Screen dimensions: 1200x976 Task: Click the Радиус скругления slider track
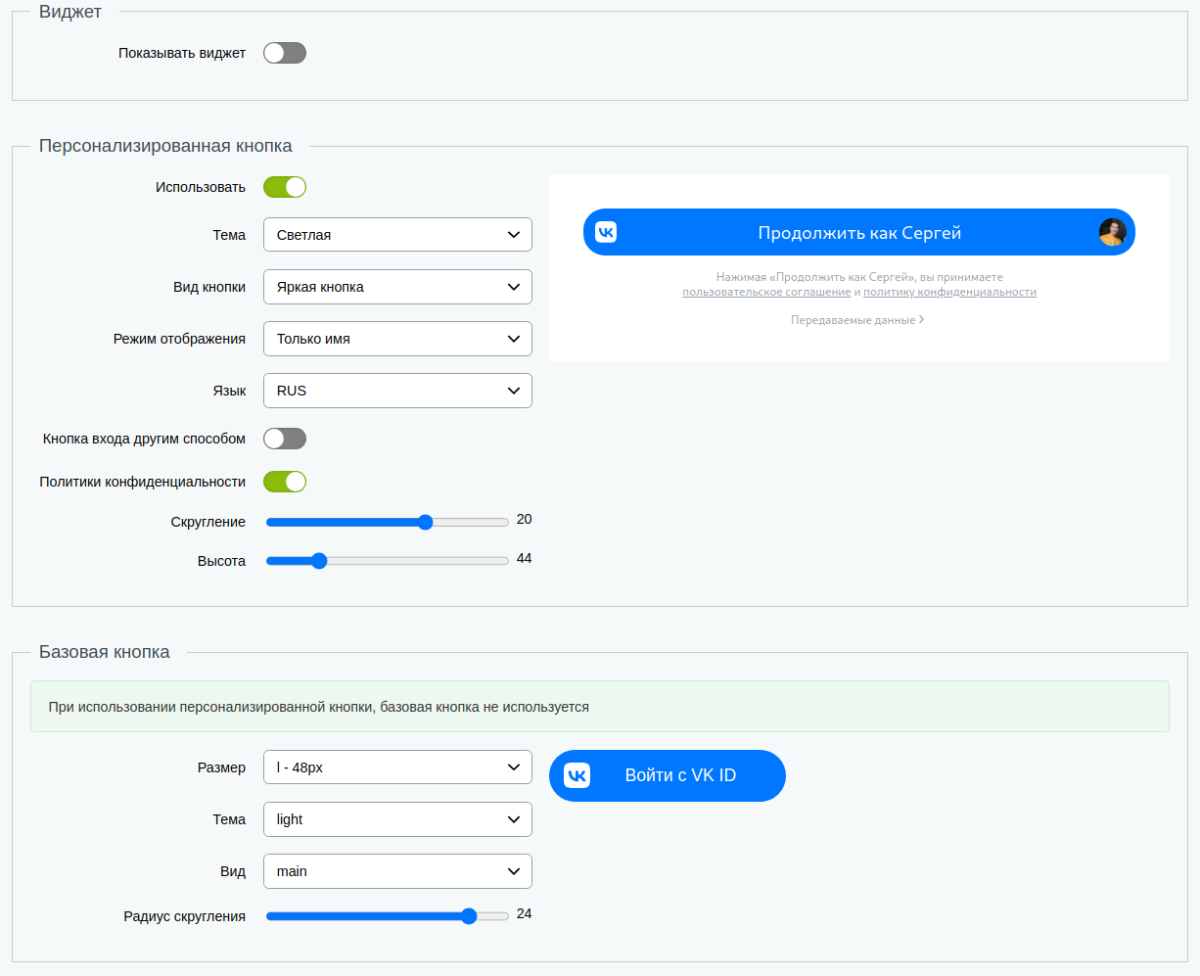pyautogui.click(x=387, y=915)
